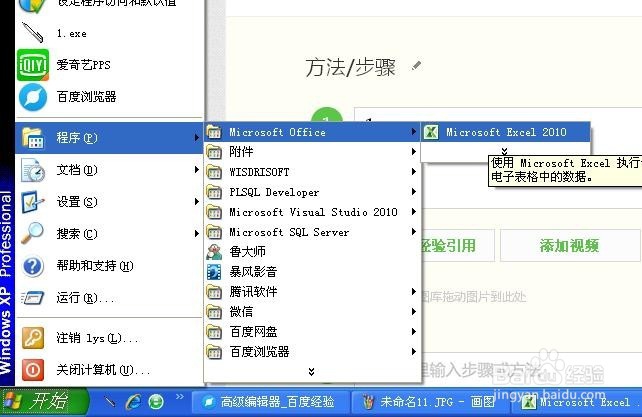Viewport: 642px width, 417px height.
Task: Expand the 程序(P) submenu arrow
Action: (197, 138)
